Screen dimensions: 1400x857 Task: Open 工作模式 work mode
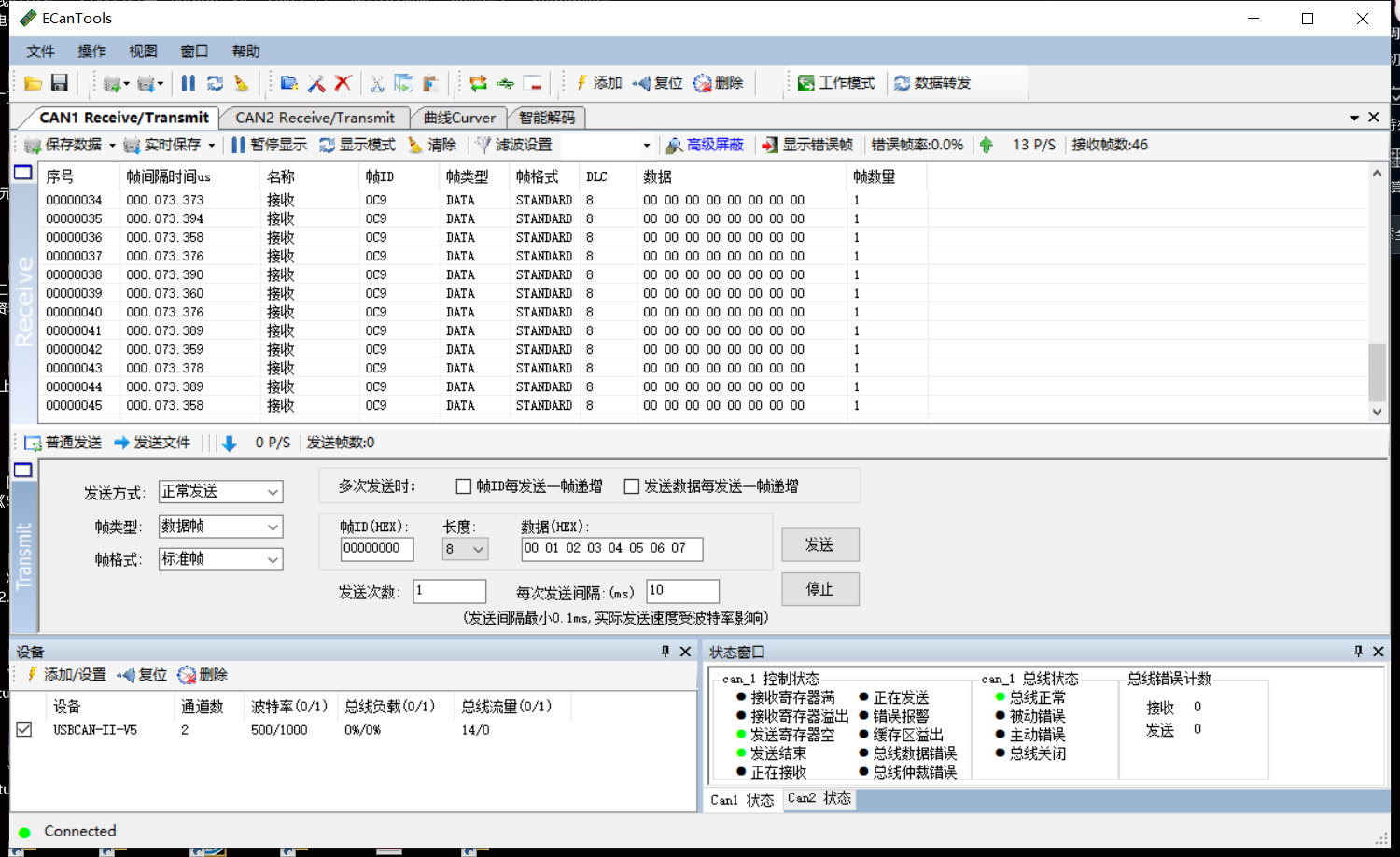coord(836,83)
